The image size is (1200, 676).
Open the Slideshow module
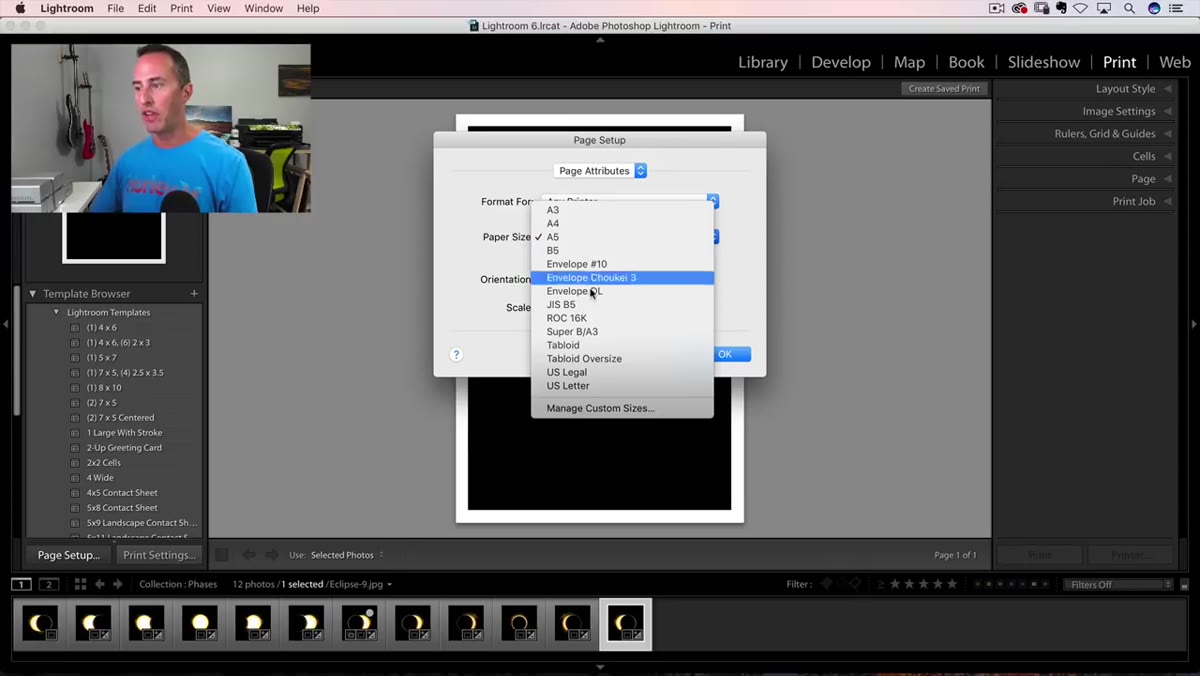tap(1044, 62)
